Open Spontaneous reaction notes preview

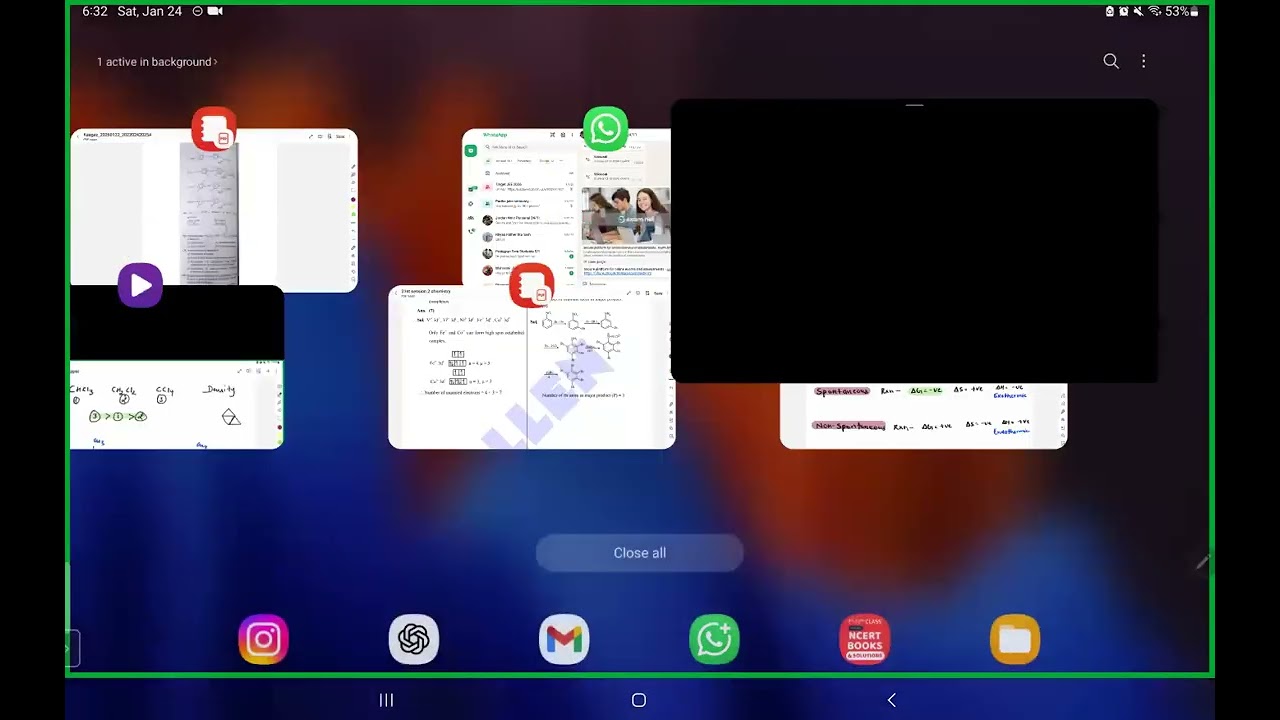coord(923,416)
